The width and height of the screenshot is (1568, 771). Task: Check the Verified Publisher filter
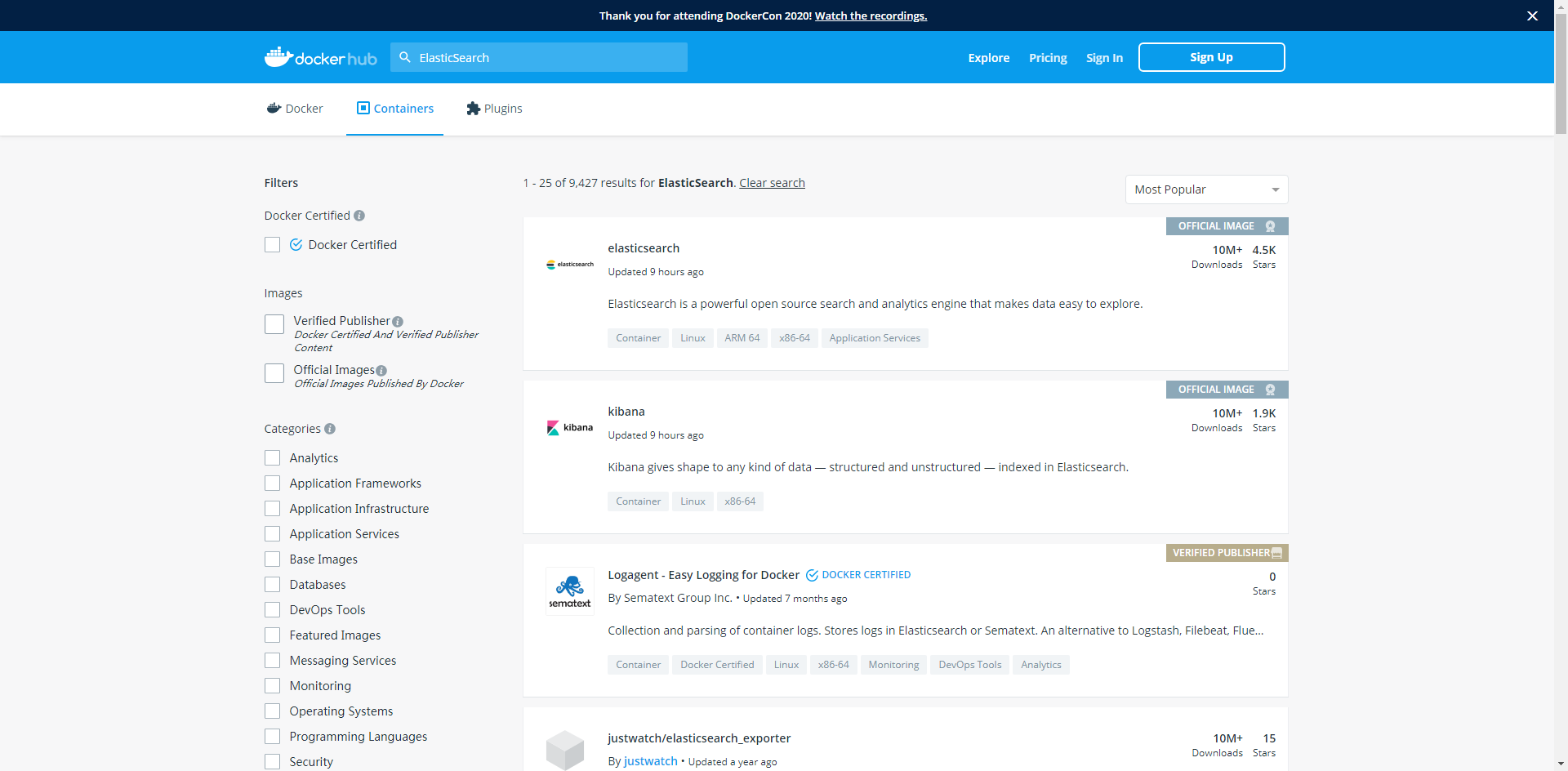click(274, 324)
